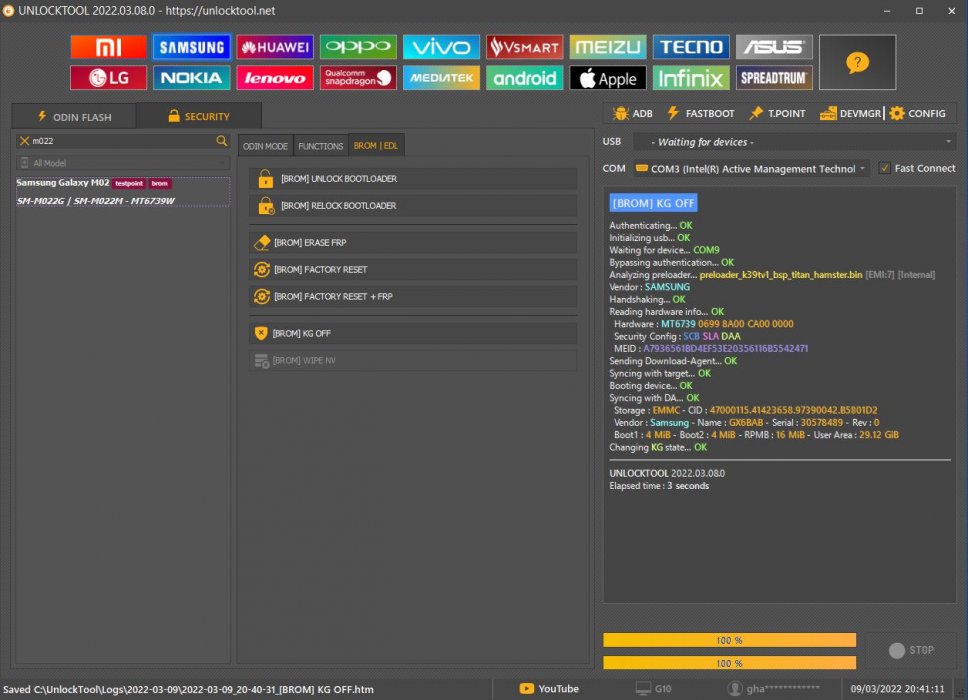The height and width of the screenshot is (700, 968).
Task: Click the m022 search field
Action: click(x=122, y=141)
